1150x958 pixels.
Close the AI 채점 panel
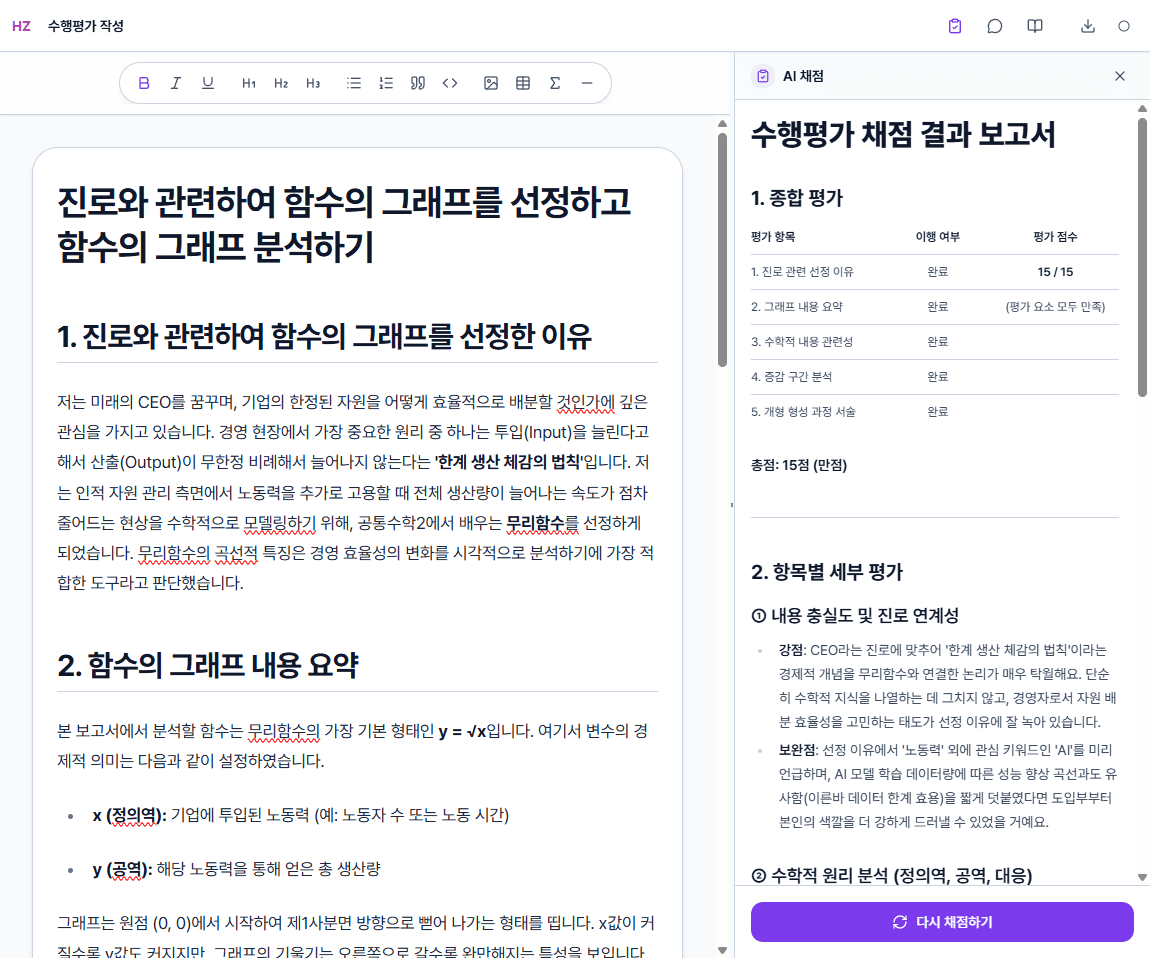point(1120,76)
